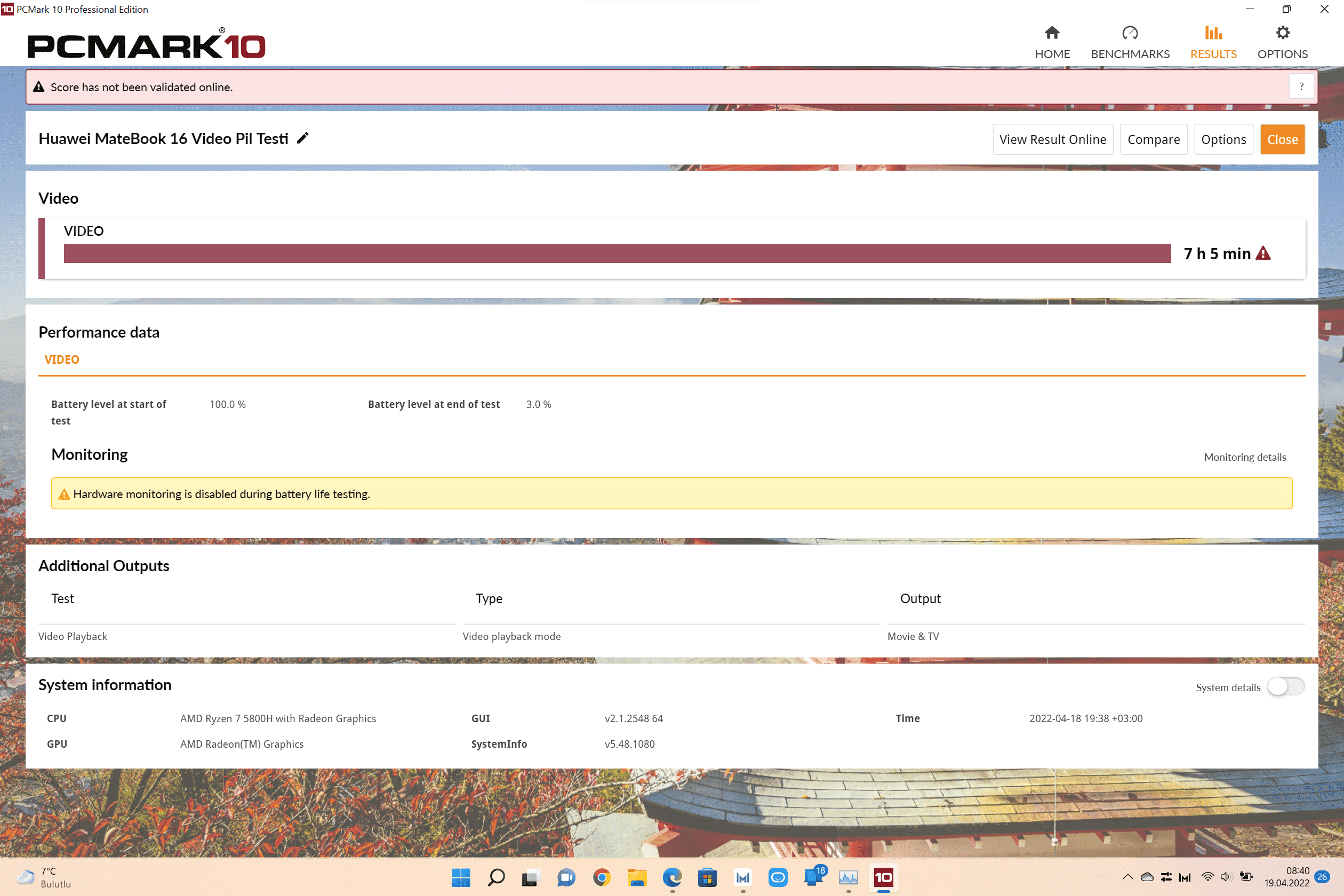Screen dimensions: 1344x896
Task: Expand Monitoring details
Action: click(1245, 457)
